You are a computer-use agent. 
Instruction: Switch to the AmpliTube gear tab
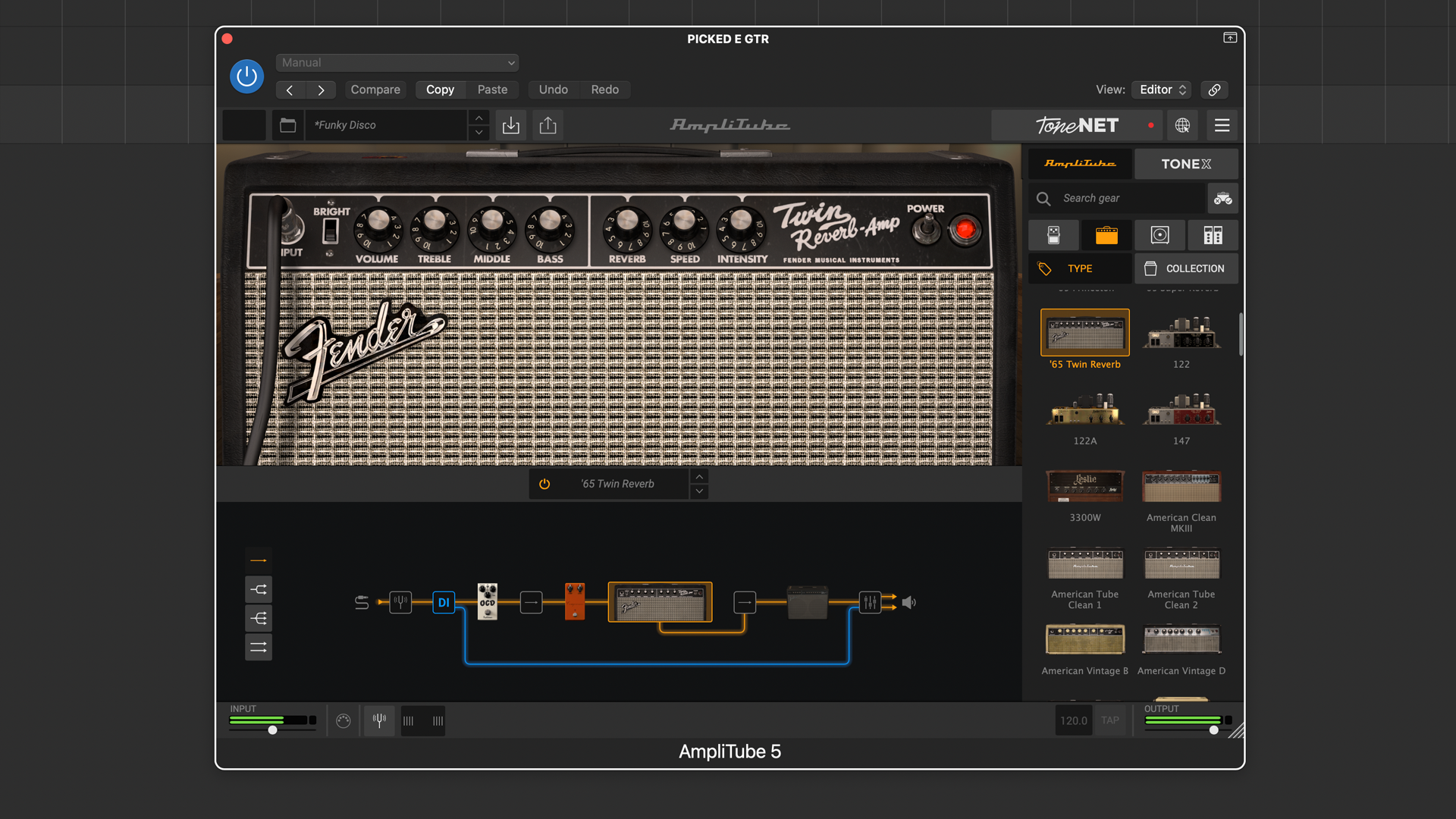(1080, 164)
